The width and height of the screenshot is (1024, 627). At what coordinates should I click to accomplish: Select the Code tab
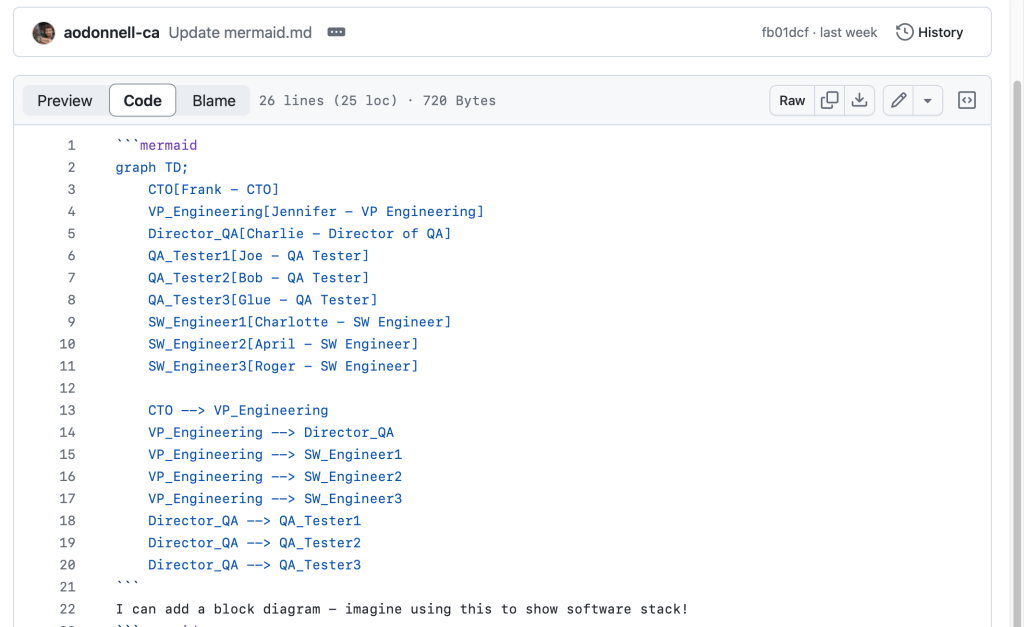coord(142,100)
